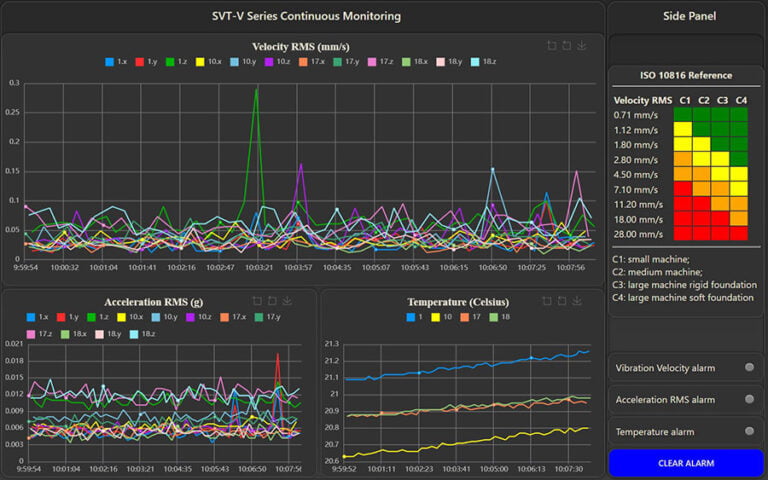This screenshot has height=480, width=768.
Task: Toggle 18.z series in Acceleration legend
Action: [x=144, y=333]
